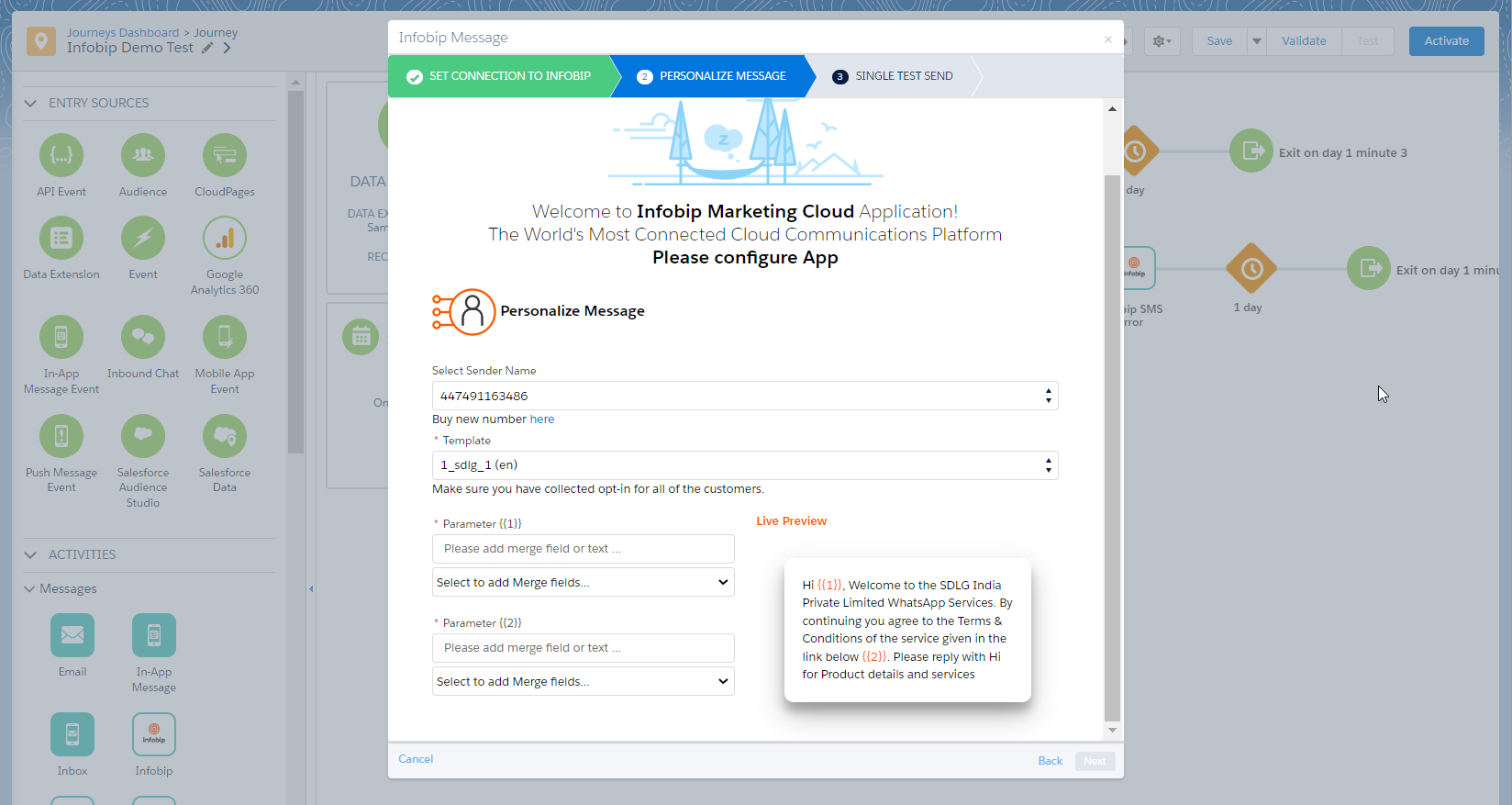The image size is (1512, 805).
Task: Click the Google Analytics 360 icon
Action: [225, 239]
